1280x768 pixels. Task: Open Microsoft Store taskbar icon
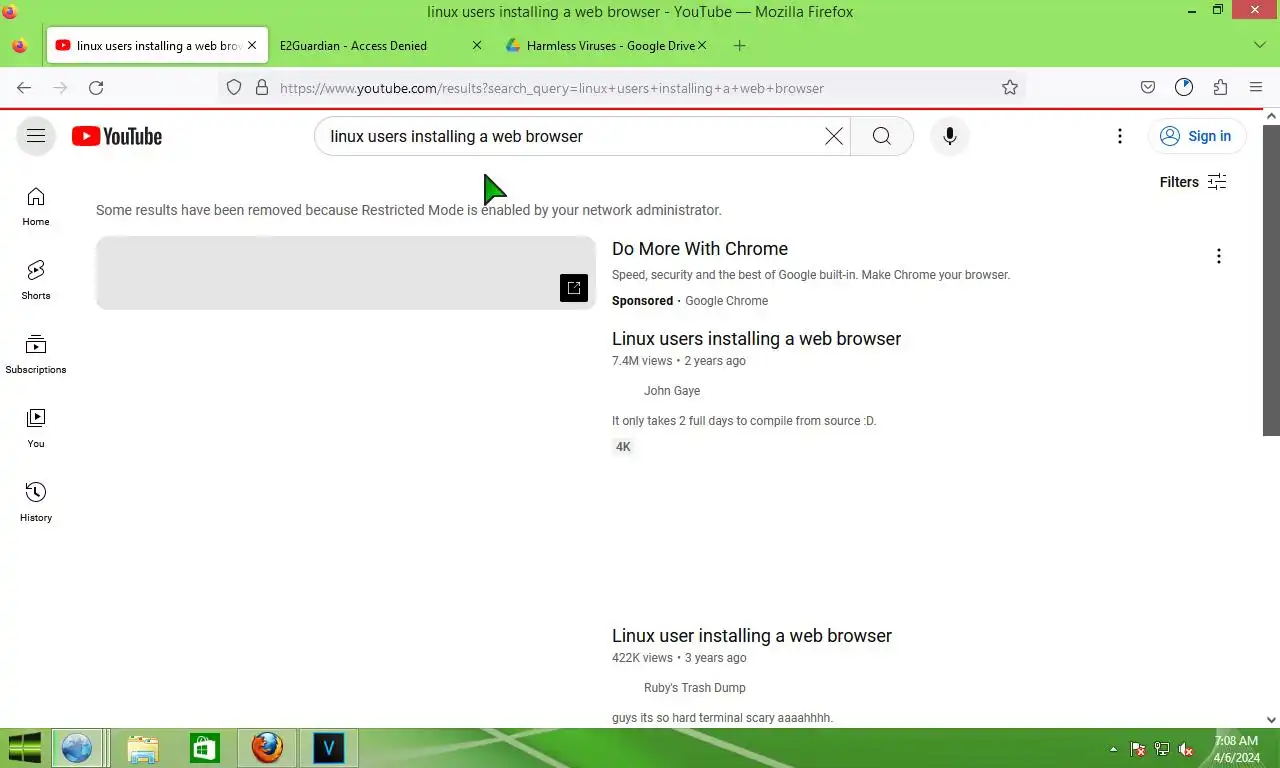coord(205,748)
